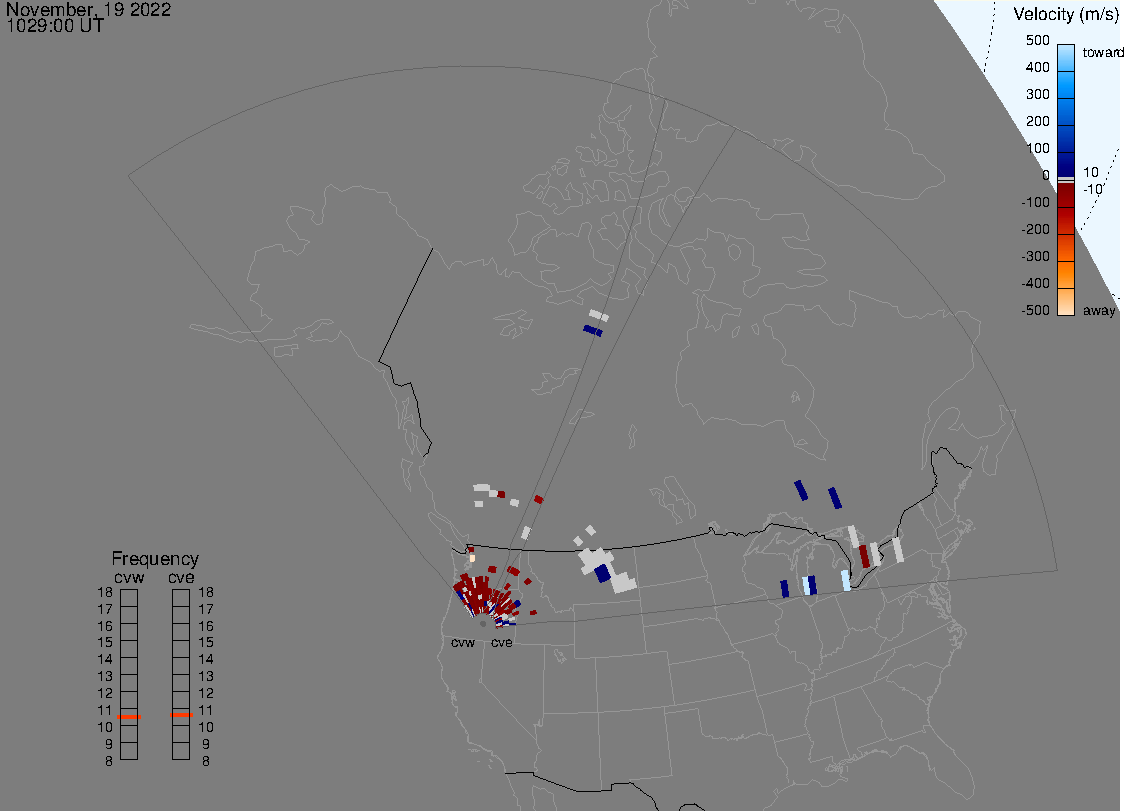Click the '14' label left of cvw bar
Screen dimensions: 1124x811
point(105,660)
